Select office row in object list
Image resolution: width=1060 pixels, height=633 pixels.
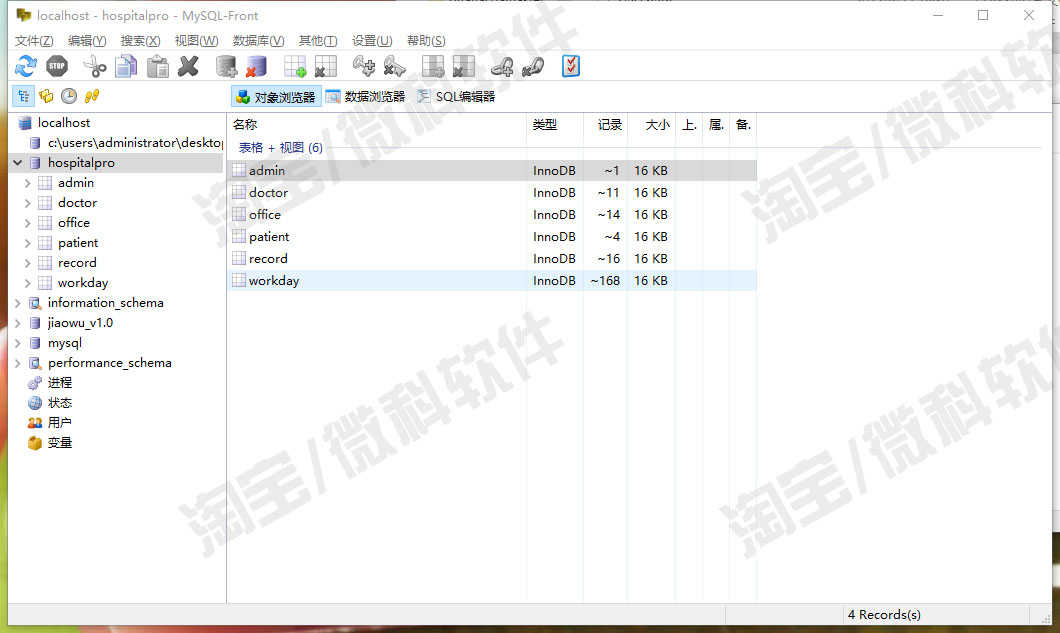coord(493,214)
